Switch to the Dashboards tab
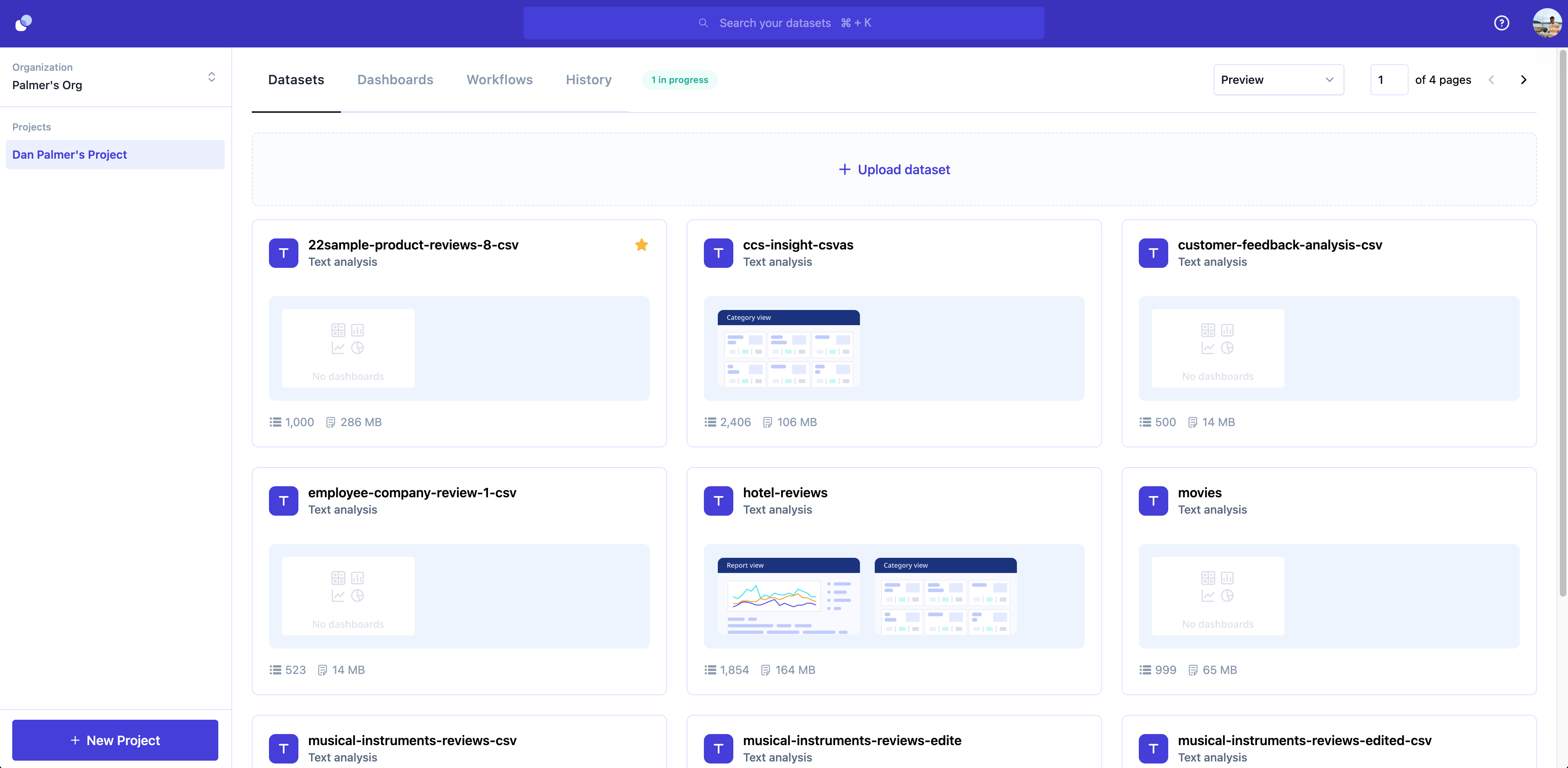The image size is (1568, 768). click(395, 80)
